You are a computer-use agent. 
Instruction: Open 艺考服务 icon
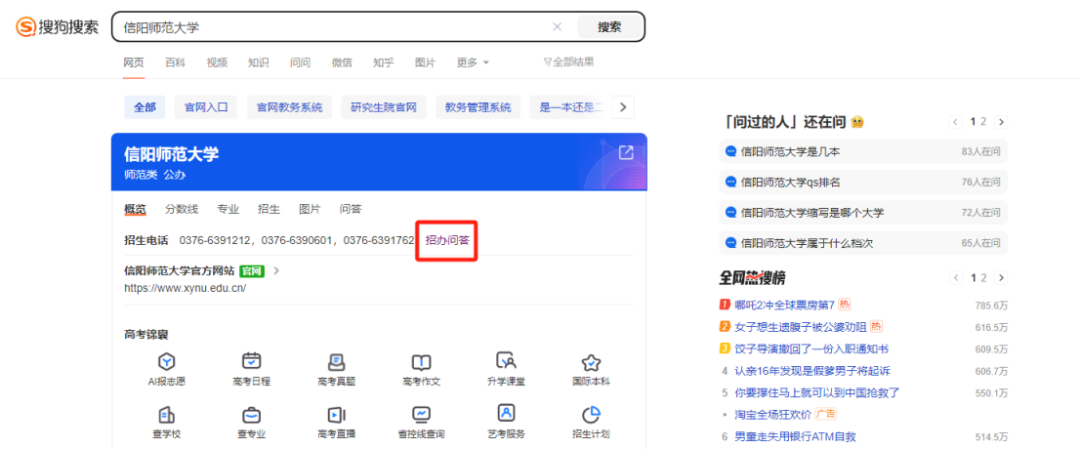(x=506, y=414)
